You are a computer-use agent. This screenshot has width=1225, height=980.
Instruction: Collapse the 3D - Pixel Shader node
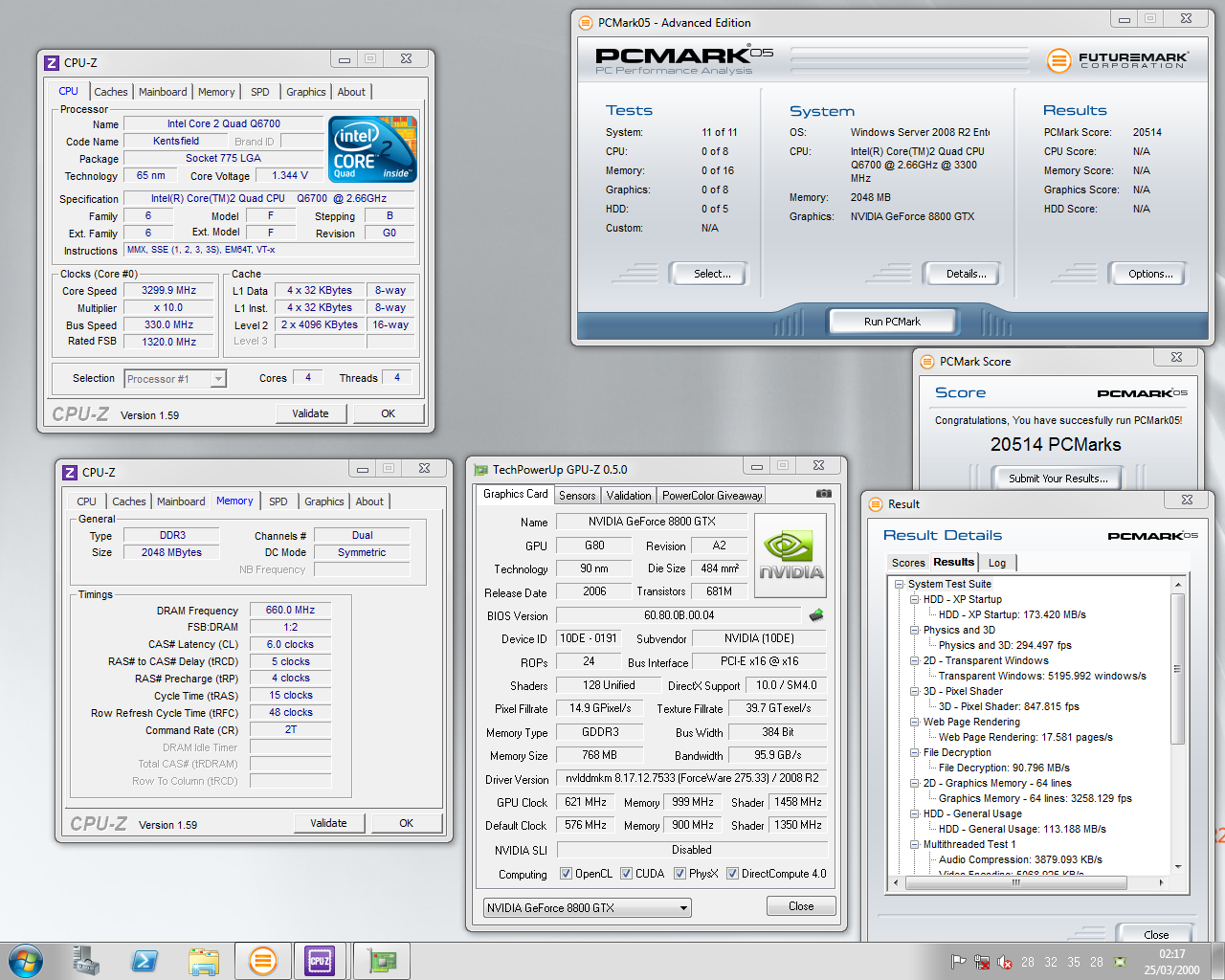[914, 692]
